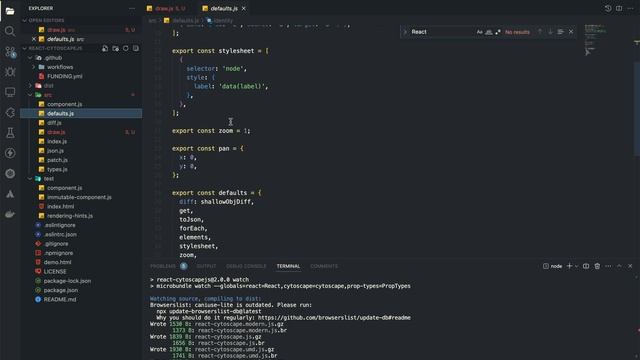
Task: Open the lightning bolt extension view
Action: 10,153
